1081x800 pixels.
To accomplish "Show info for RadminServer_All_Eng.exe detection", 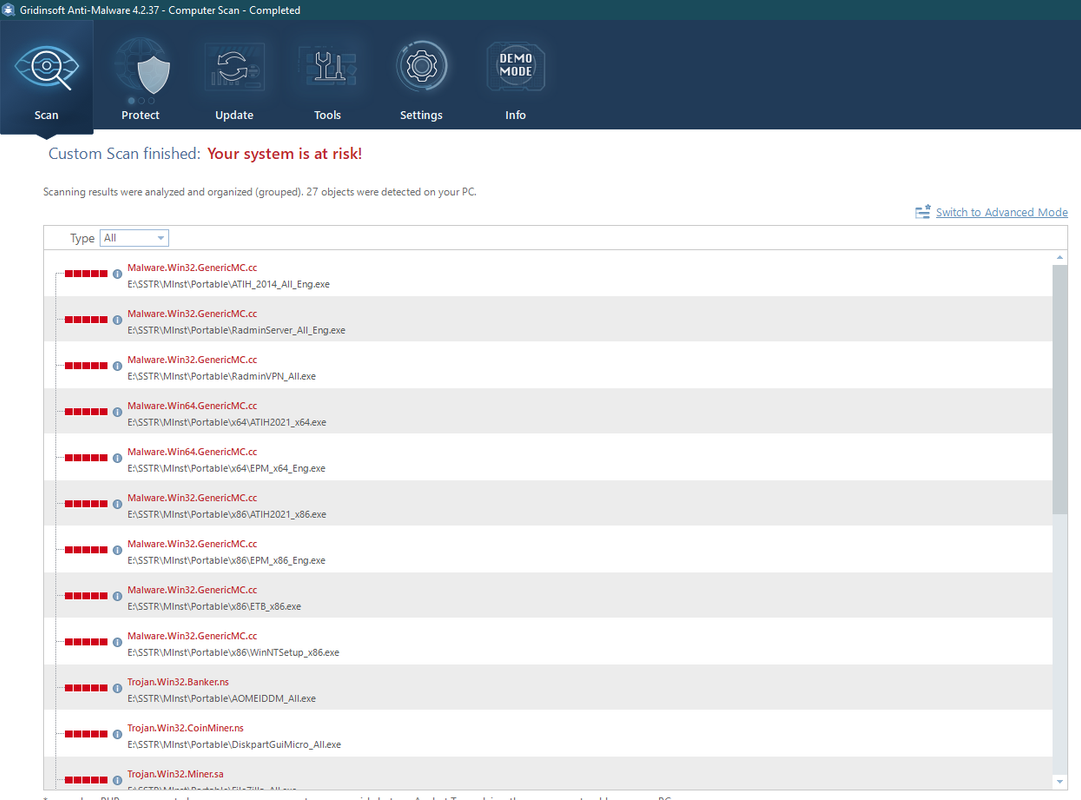I will click(x=117, y=320).
